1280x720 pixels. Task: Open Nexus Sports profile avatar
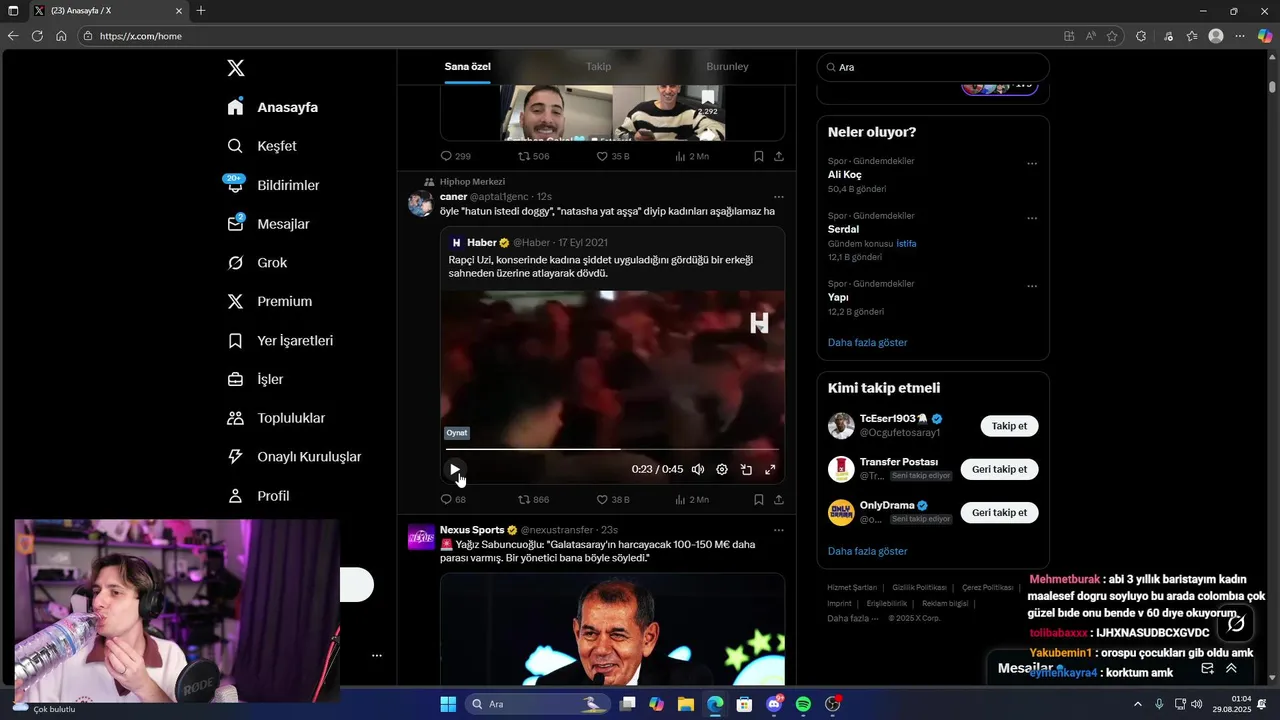click(x=421, y=537)
